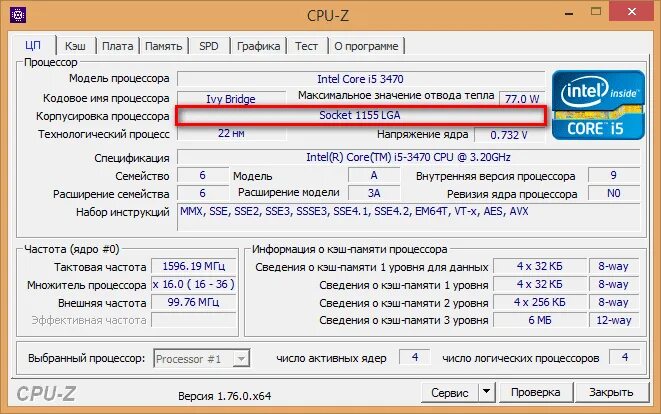The height and width of the screenshot is (414, 661).
Task: Click the Семейство value 6
Action: pos(202,175)
